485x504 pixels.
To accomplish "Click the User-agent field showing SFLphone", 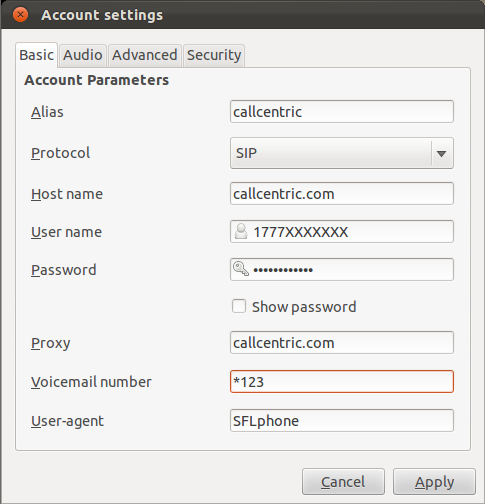I will point(342,421).
